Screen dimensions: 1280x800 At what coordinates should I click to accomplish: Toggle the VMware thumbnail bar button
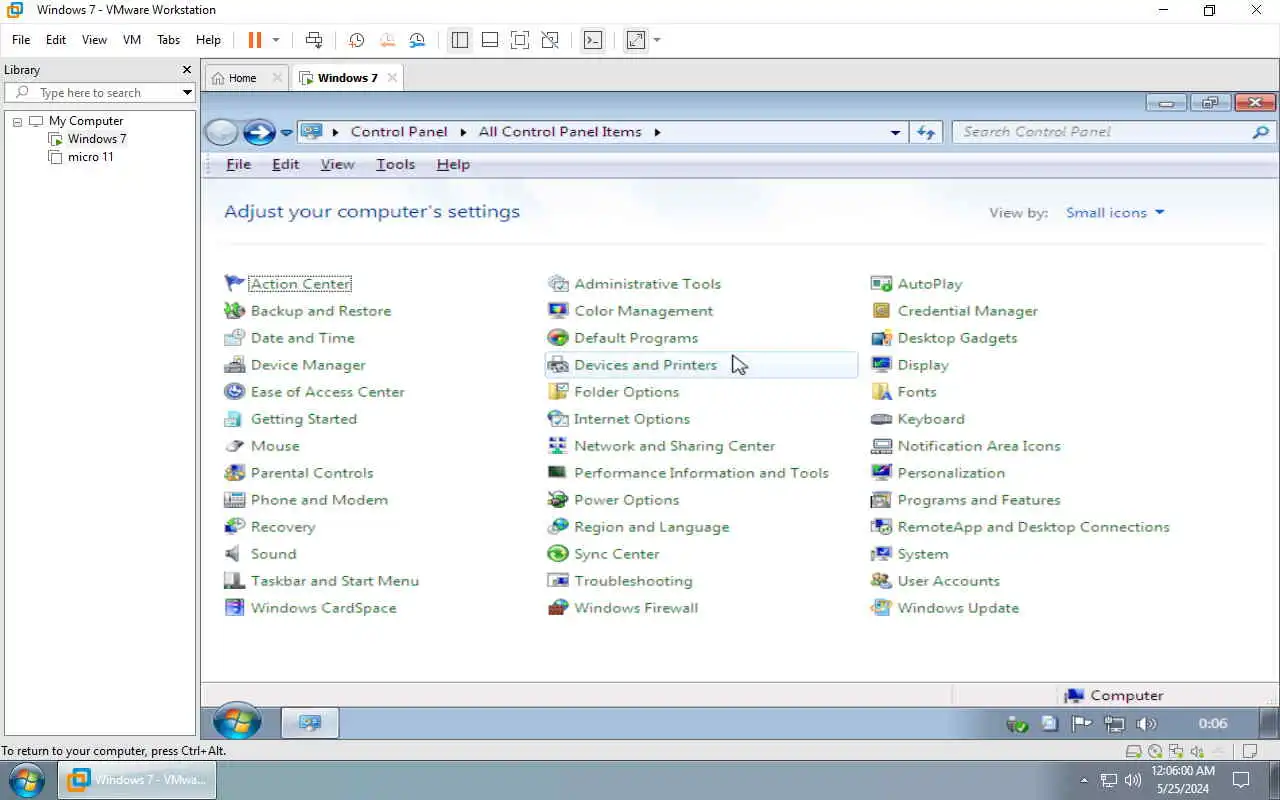490,40
